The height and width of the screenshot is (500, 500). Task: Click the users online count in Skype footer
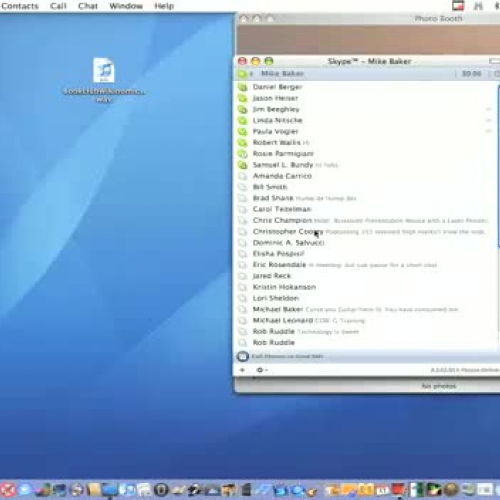coord(465,370)
